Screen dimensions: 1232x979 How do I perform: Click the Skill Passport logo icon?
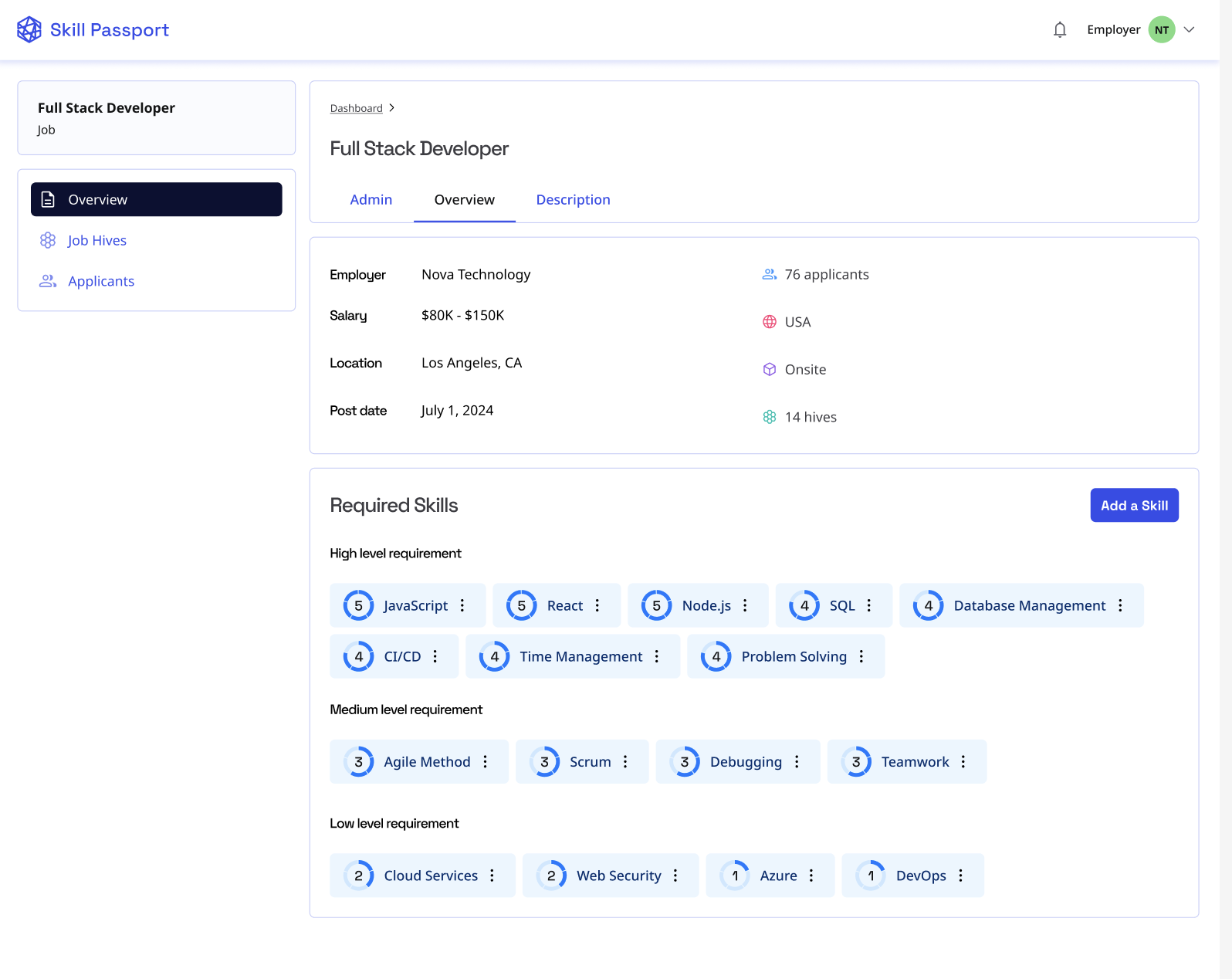point(29,30)
